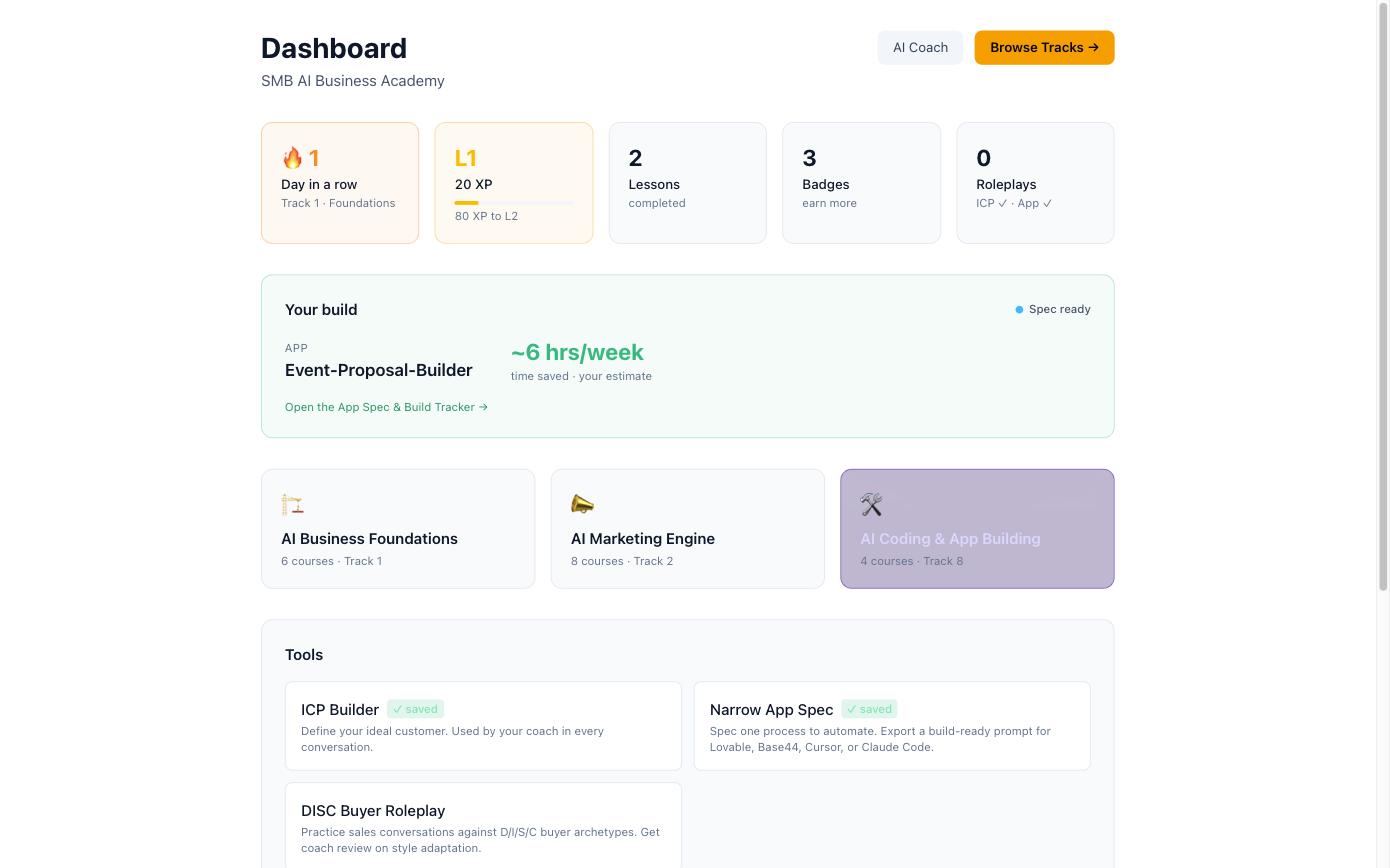Click the Dashboard heading
This screenshot has height=868, width=1390.
334,48
